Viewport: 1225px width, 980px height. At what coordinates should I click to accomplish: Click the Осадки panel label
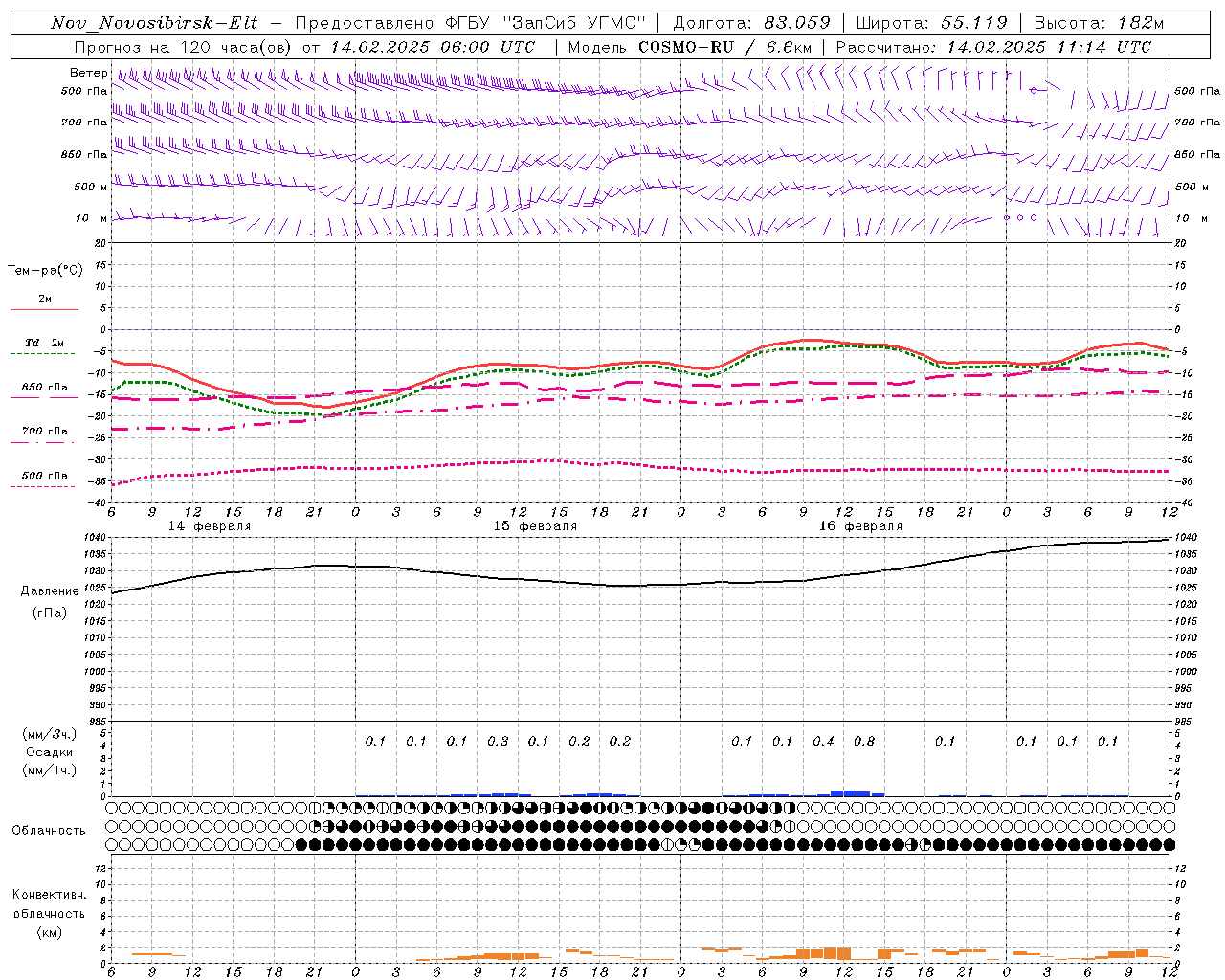tap(50, 752)
